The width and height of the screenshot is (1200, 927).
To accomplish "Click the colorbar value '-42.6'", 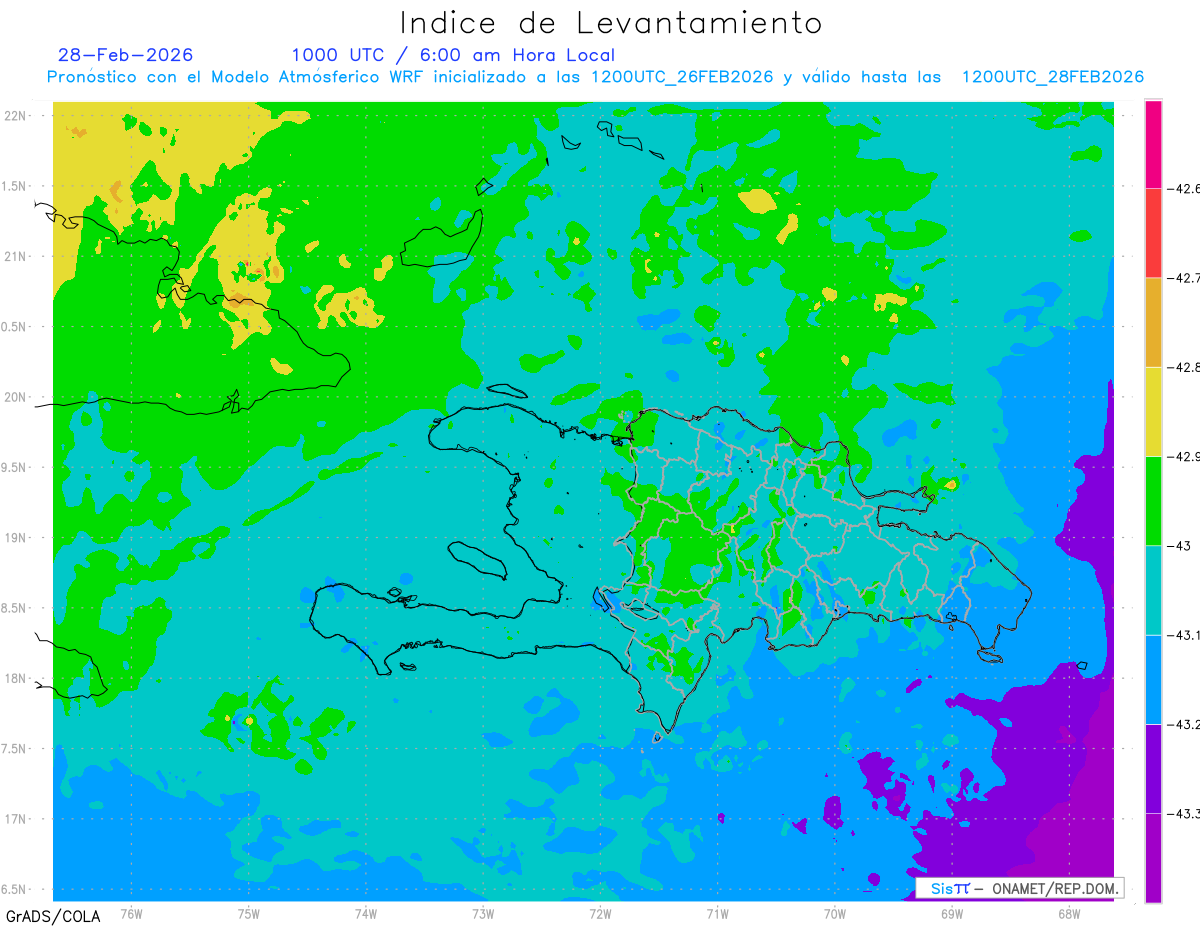I will point(1184,188).
